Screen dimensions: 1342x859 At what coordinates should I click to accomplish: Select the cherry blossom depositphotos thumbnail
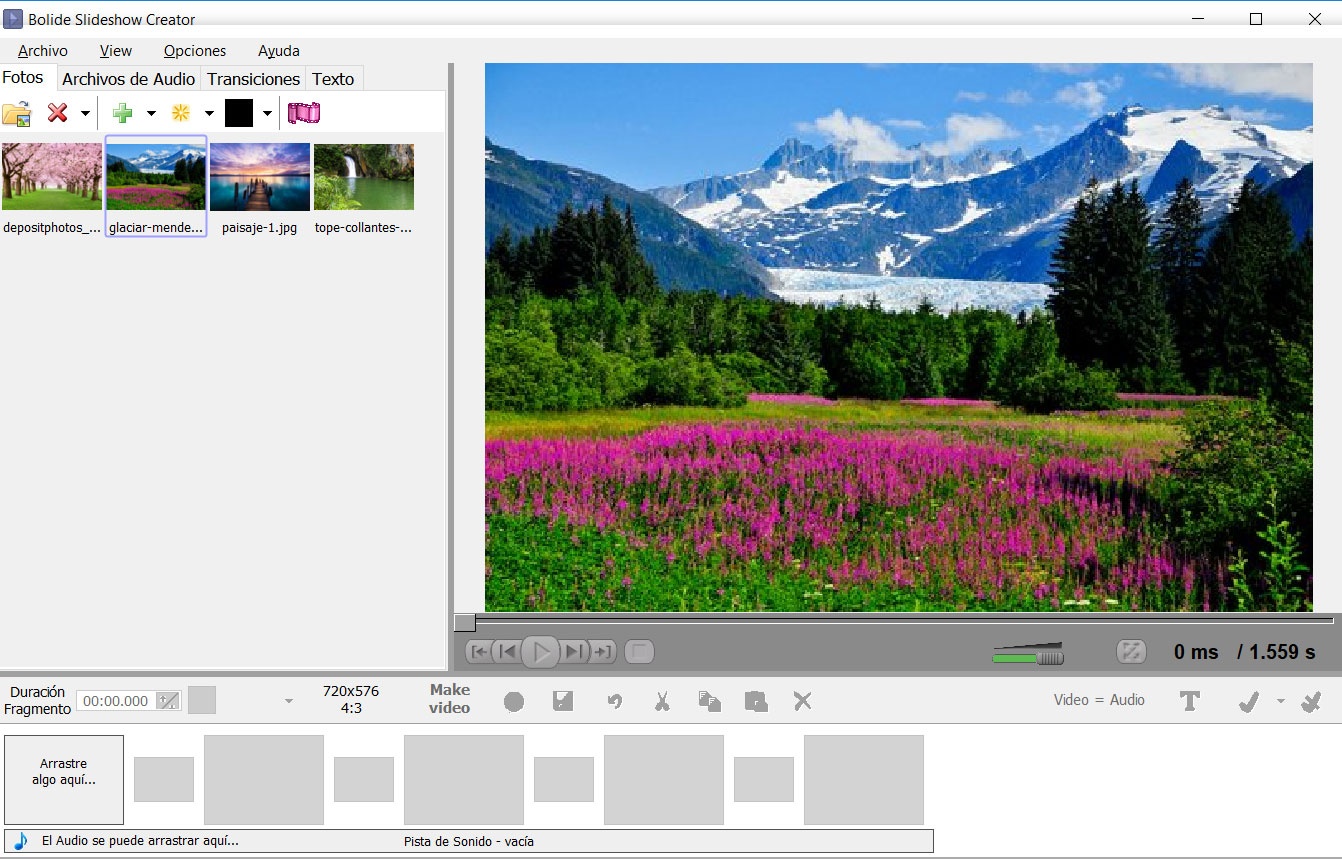point(52,188)
